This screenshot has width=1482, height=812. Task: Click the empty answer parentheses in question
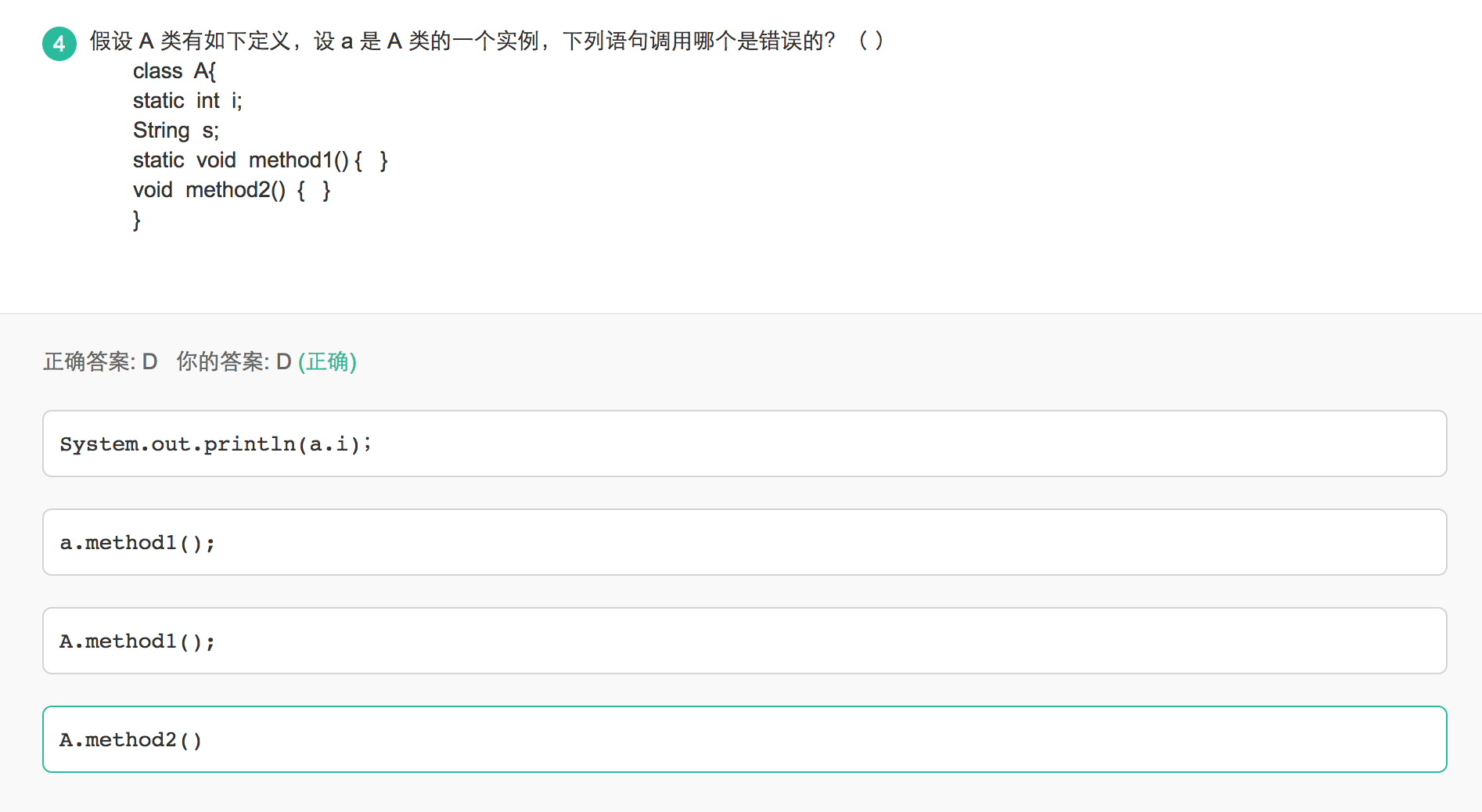(871, 41)
